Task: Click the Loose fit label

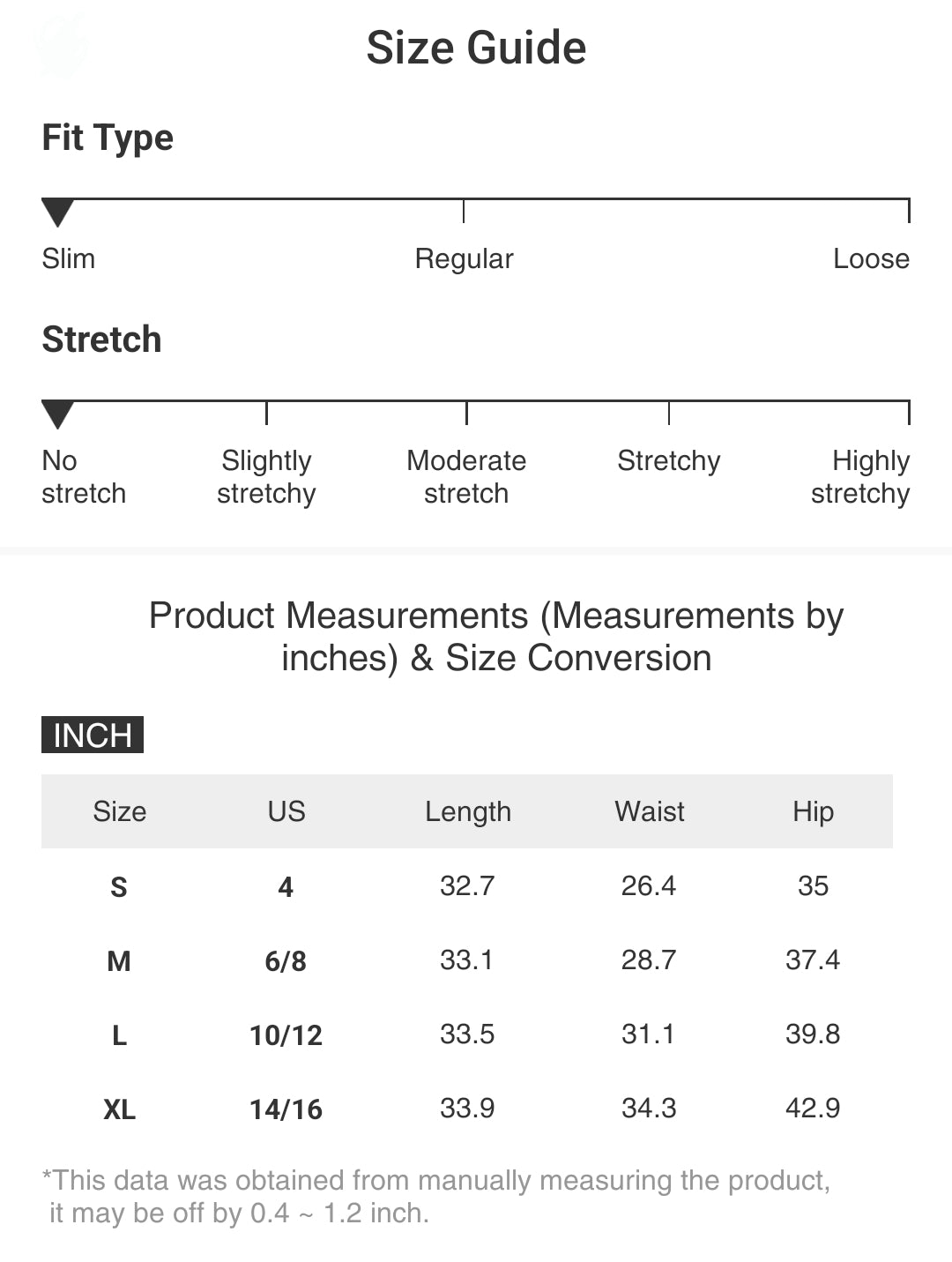Action: (871, 258)
